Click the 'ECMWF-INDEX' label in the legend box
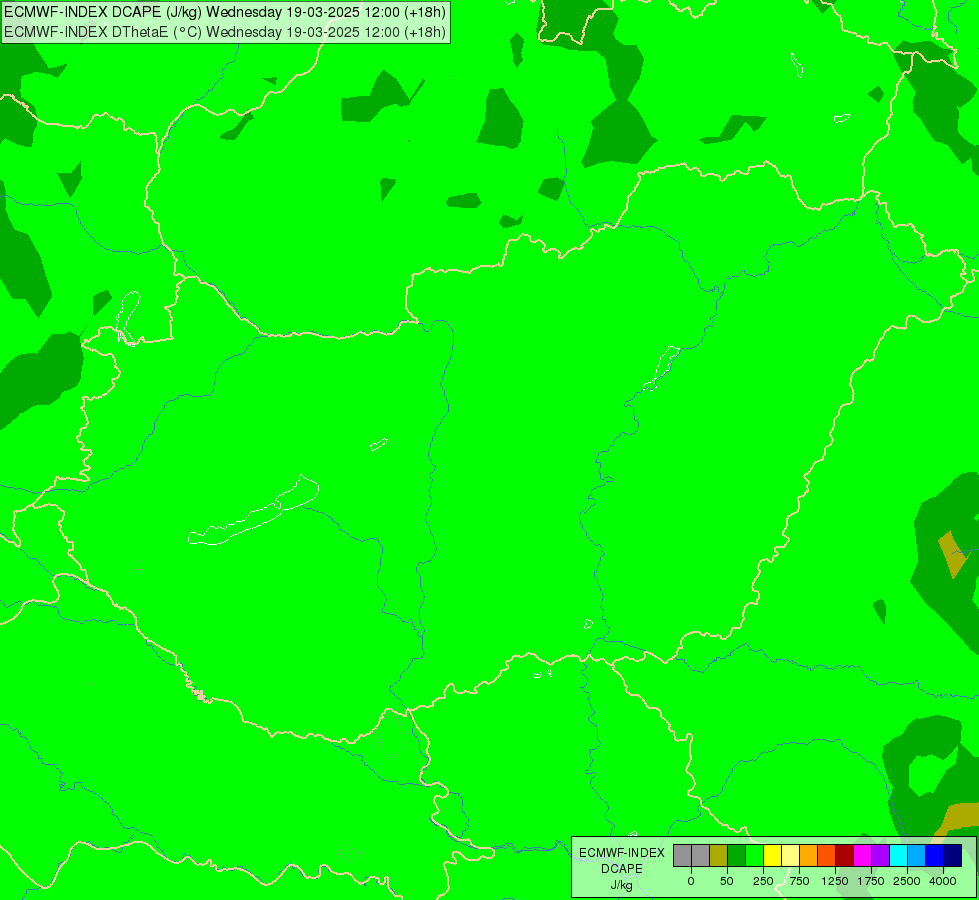Image resolution: width=979 pixels, height=900 pixels. coord(622,853)
